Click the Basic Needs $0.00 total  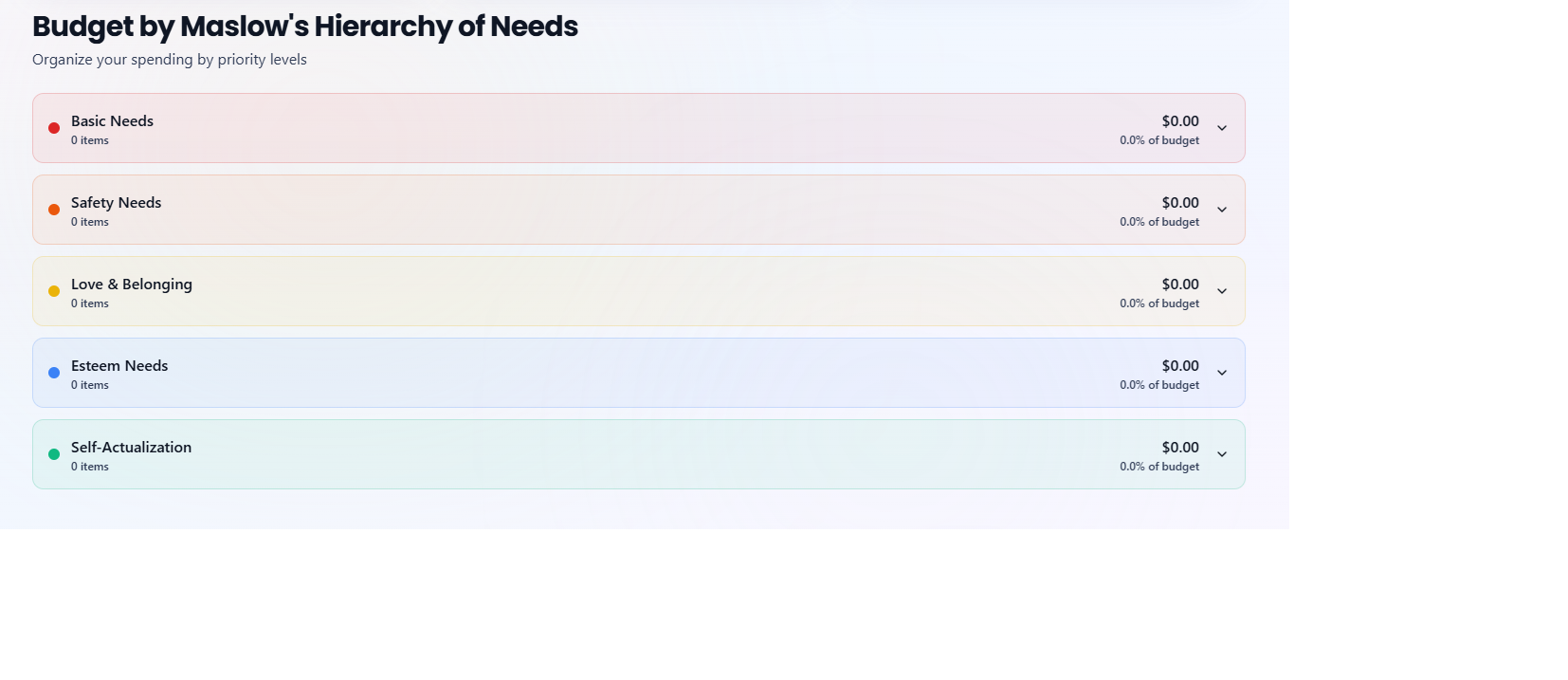pyautogui.click(x=1180, y=121)
